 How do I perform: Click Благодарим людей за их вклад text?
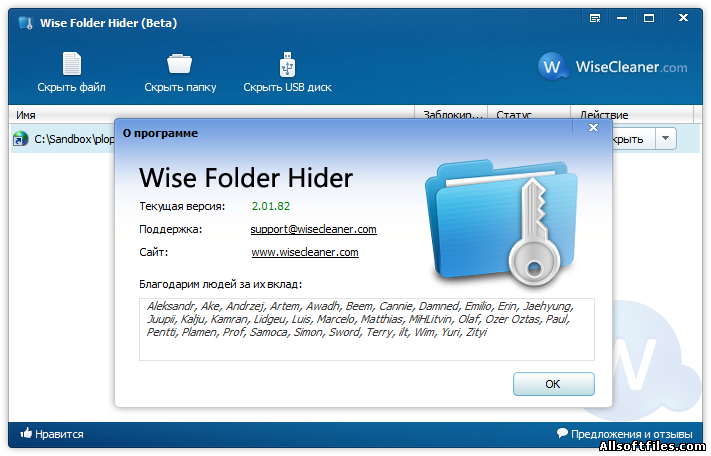click(x=220, y=284)
